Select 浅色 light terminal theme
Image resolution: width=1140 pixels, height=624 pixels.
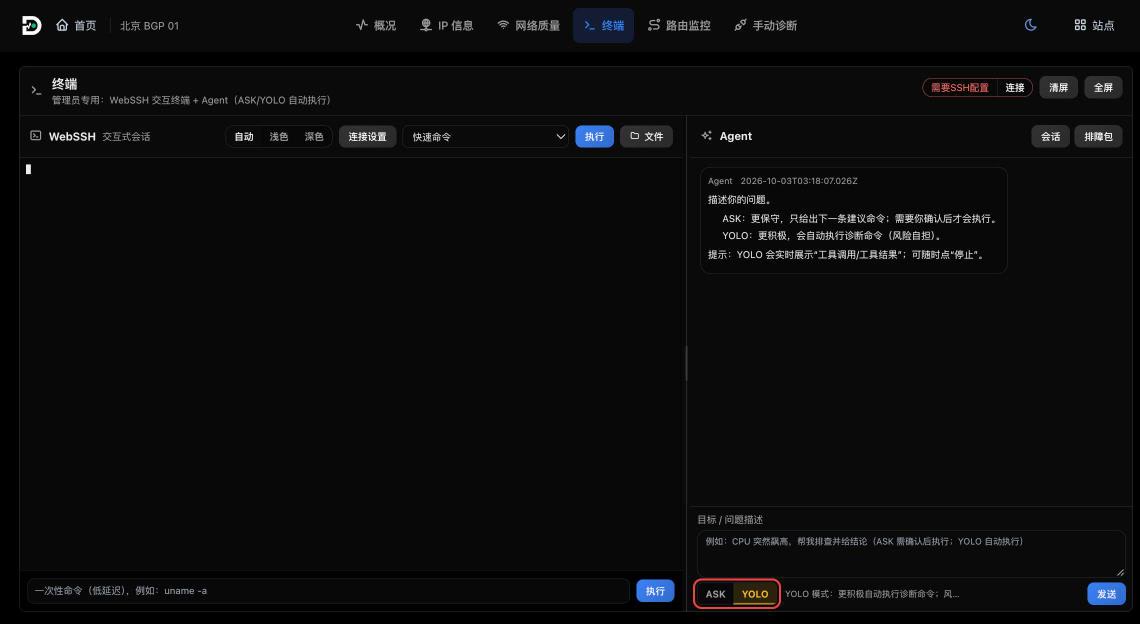tap(279, 137)
